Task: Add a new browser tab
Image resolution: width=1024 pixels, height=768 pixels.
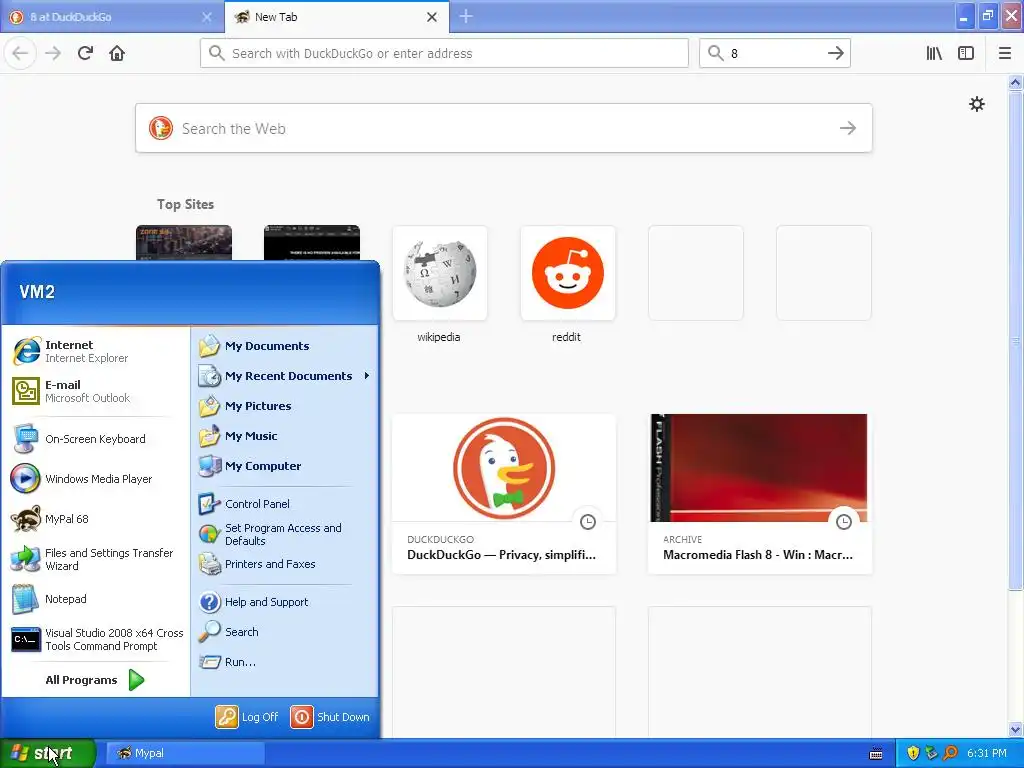Action: [466, 16]
